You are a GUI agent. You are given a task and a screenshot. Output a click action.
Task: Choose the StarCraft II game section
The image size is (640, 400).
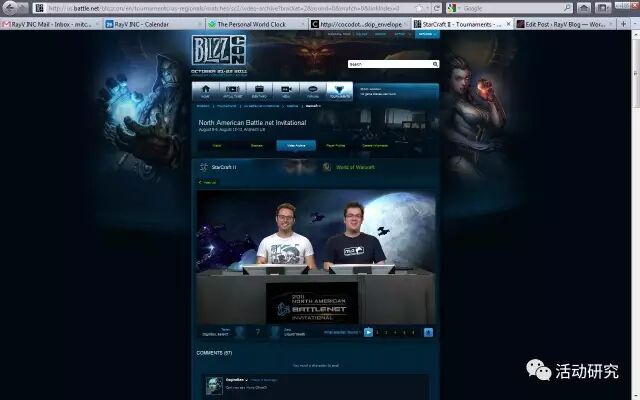[224, 167]
